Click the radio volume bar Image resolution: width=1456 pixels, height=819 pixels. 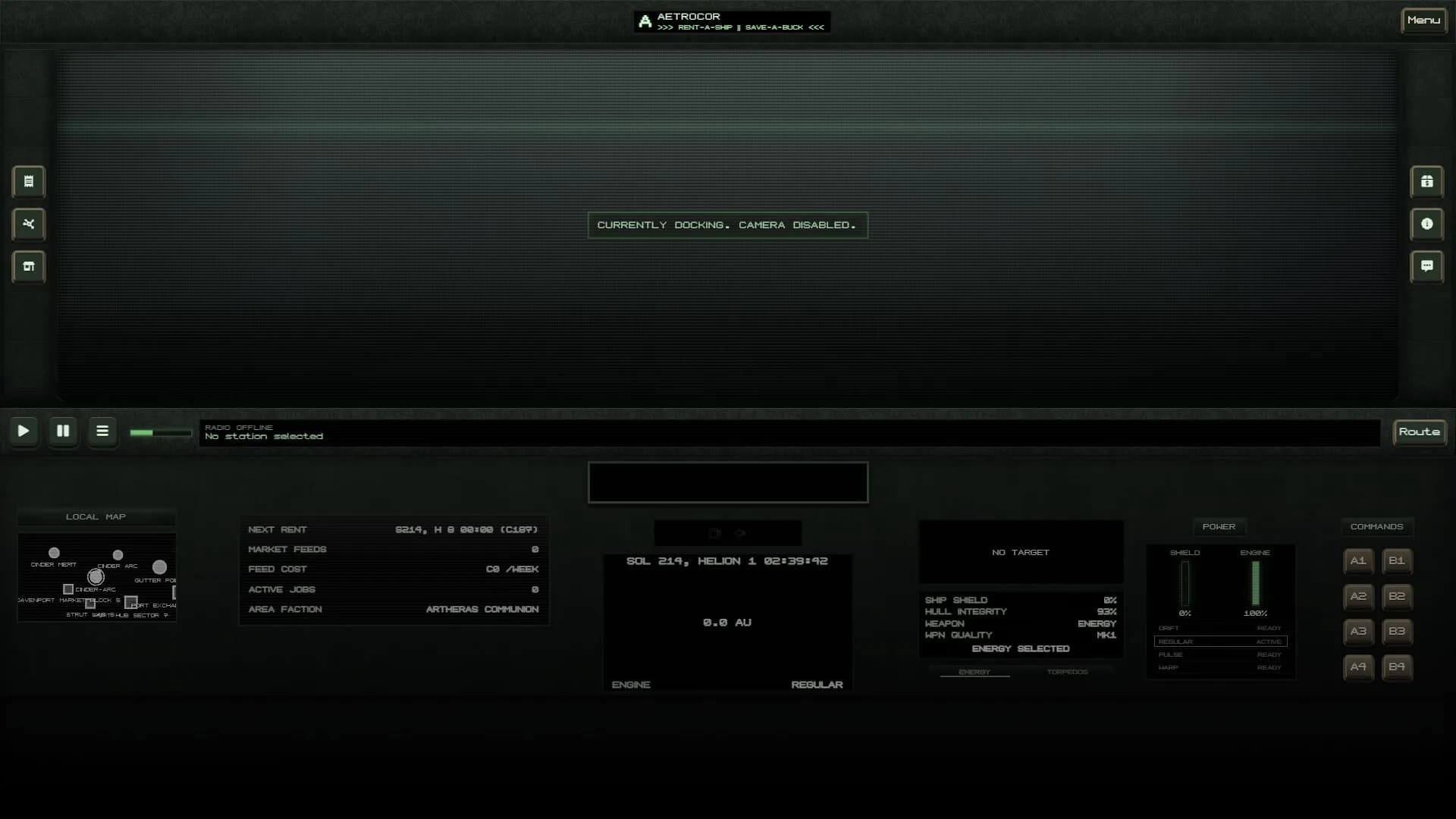160,433
